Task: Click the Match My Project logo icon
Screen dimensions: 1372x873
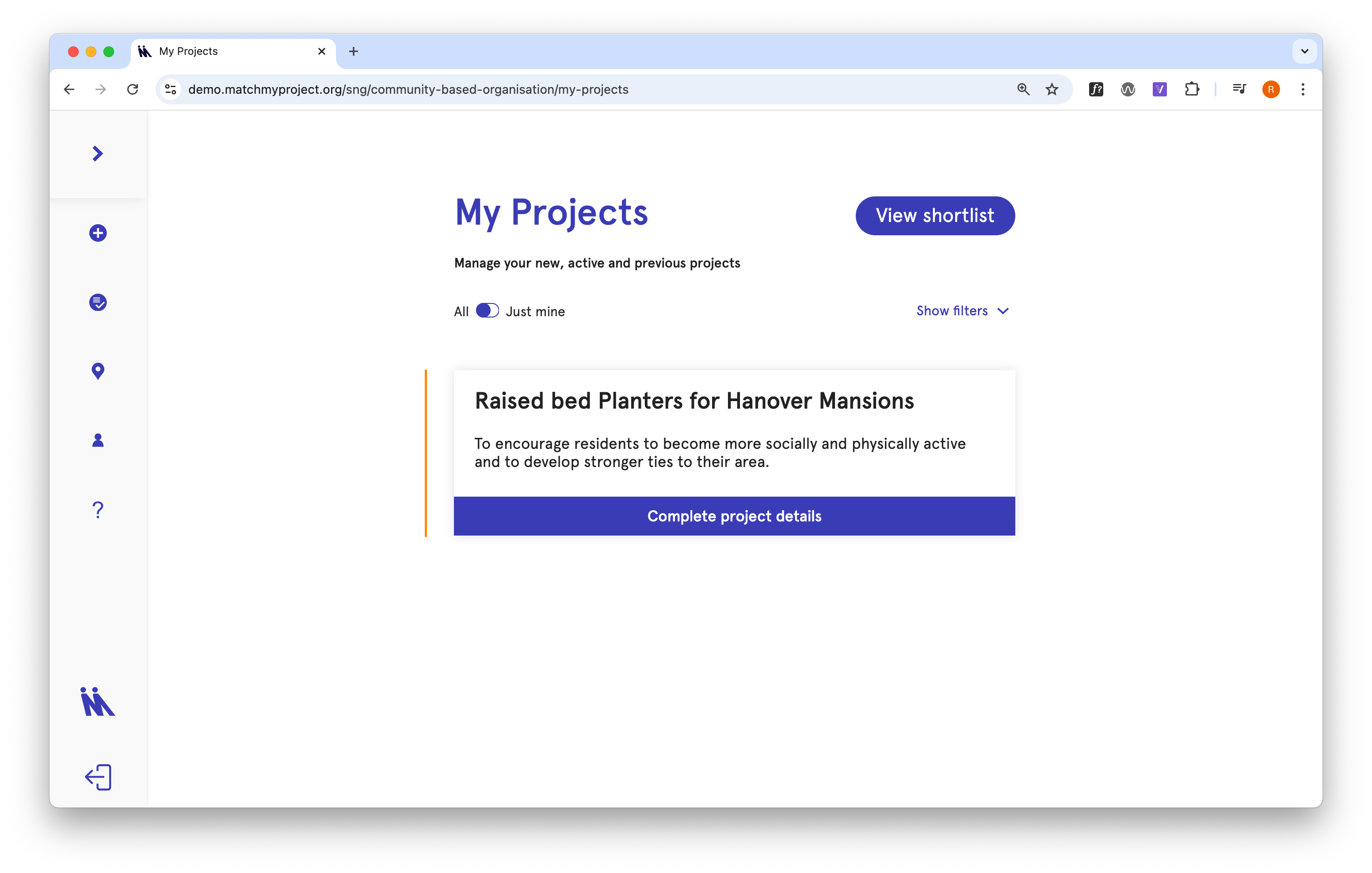Action: tap(97, 701)
